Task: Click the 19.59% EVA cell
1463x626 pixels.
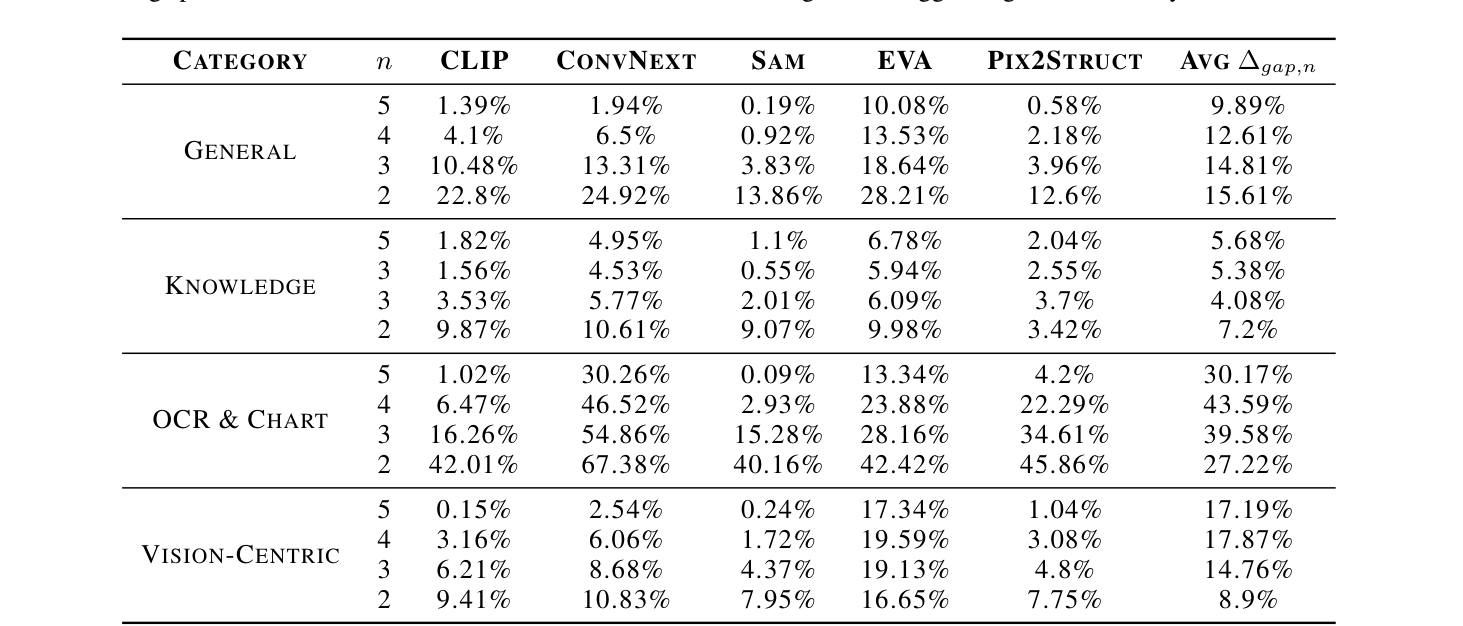Action: coord(904,540)
